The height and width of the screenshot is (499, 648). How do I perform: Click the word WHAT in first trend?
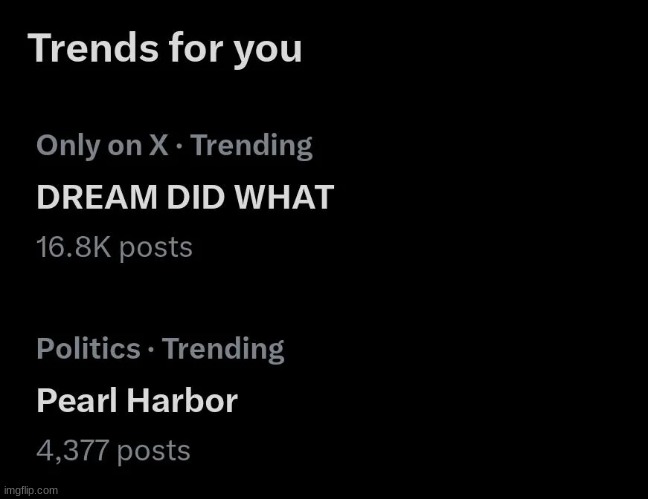pos(285,197)
